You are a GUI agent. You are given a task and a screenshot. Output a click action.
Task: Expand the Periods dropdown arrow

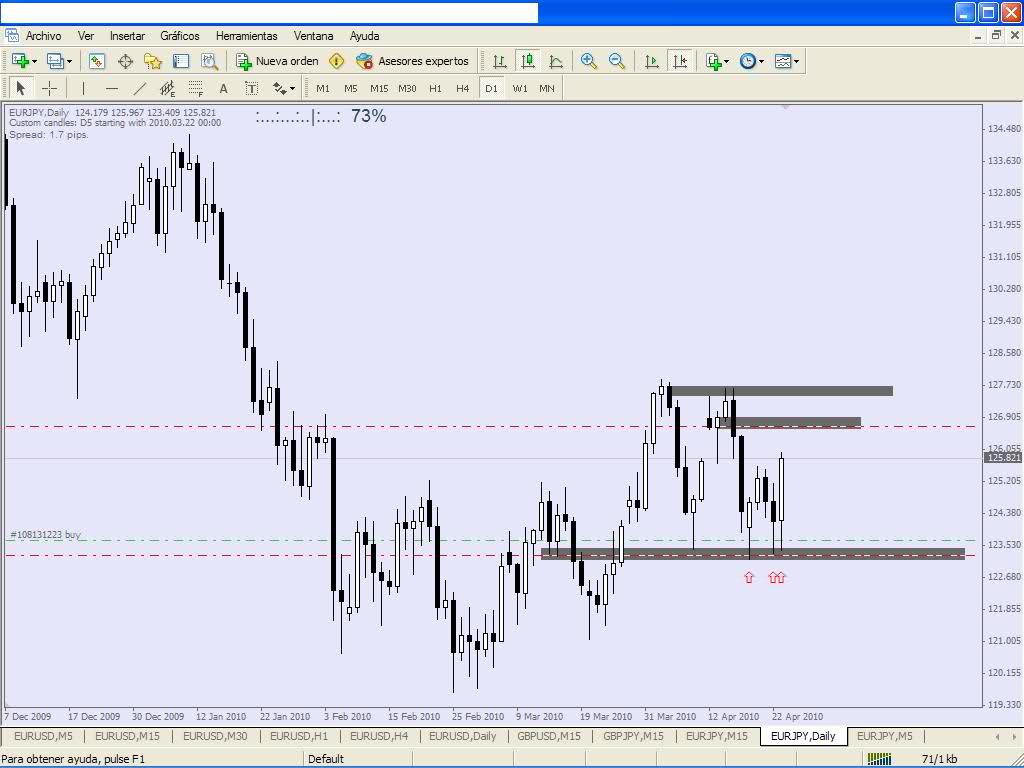(761, 61)
